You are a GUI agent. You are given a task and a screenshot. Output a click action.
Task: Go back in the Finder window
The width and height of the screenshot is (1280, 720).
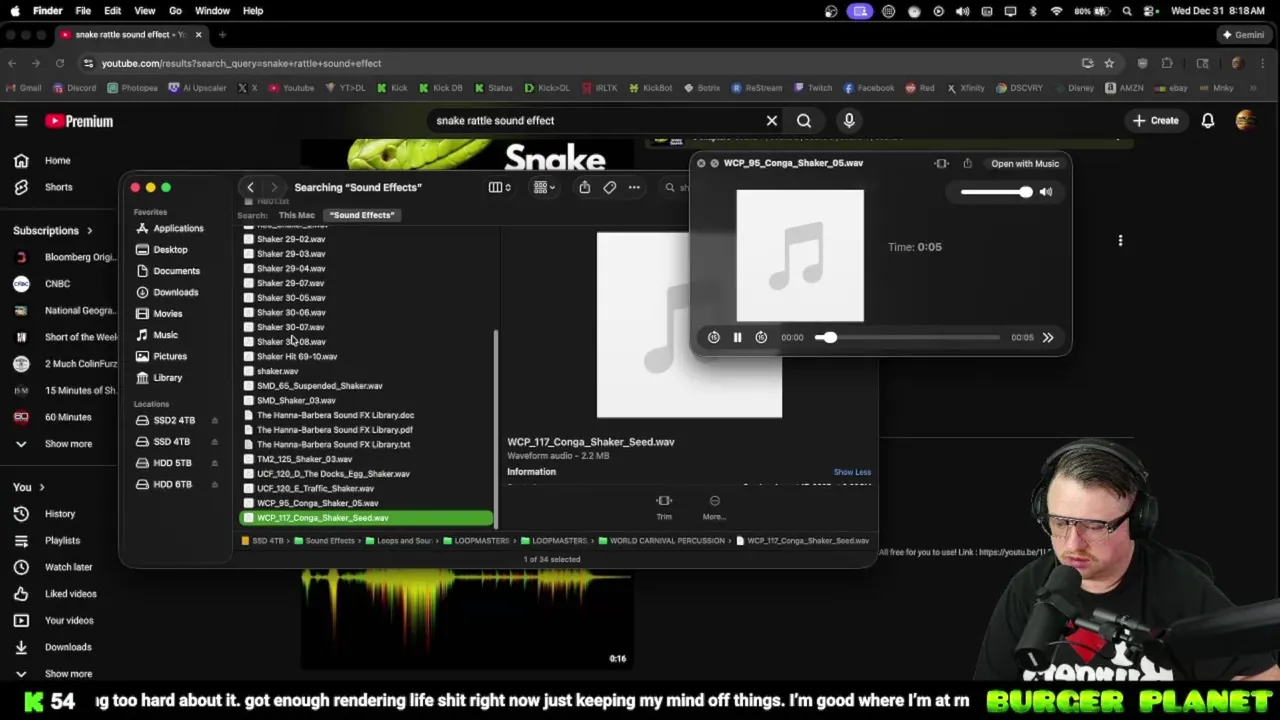(250, 187)
